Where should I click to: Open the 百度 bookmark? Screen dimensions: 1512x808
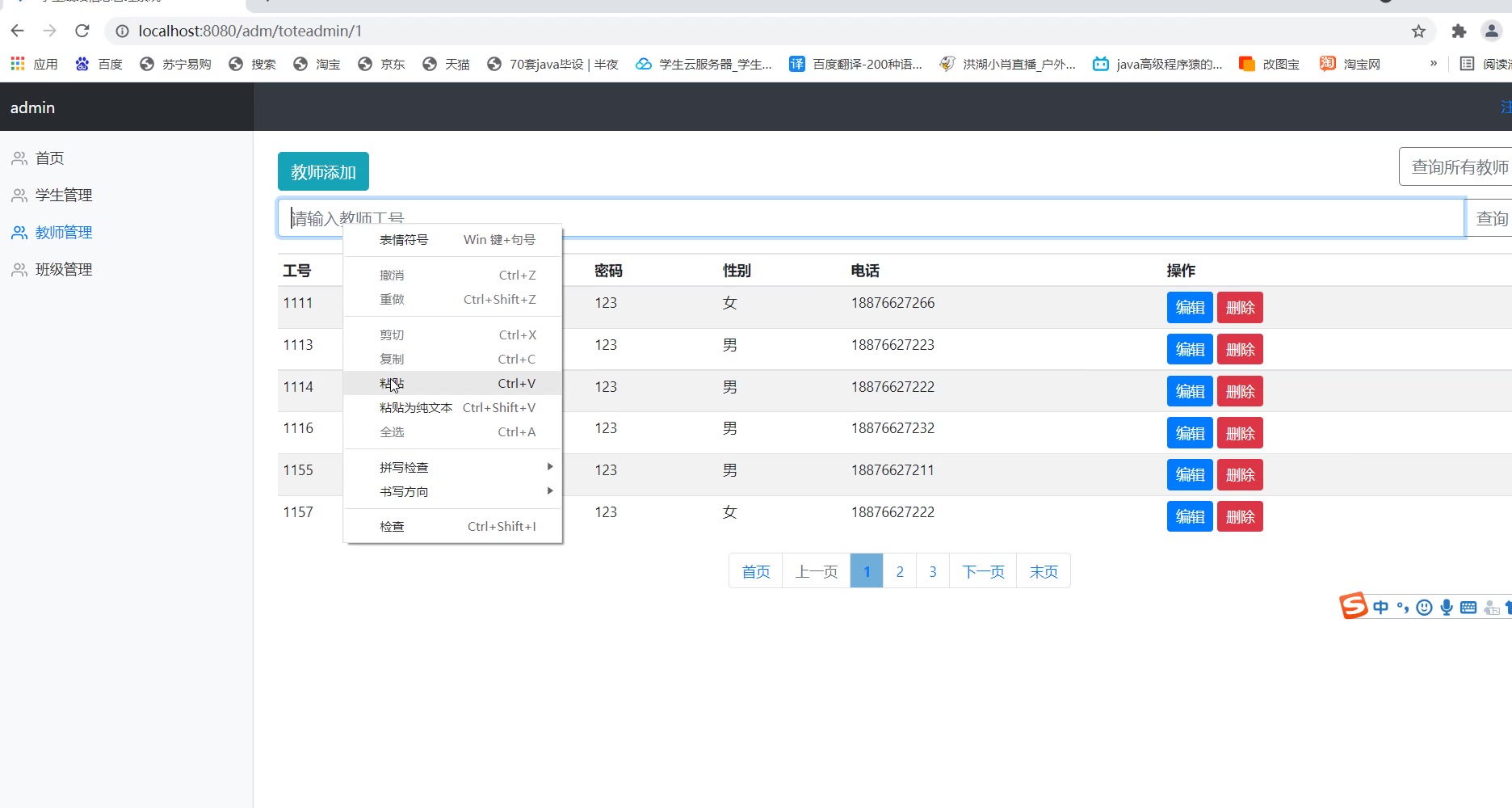point(99,64)
